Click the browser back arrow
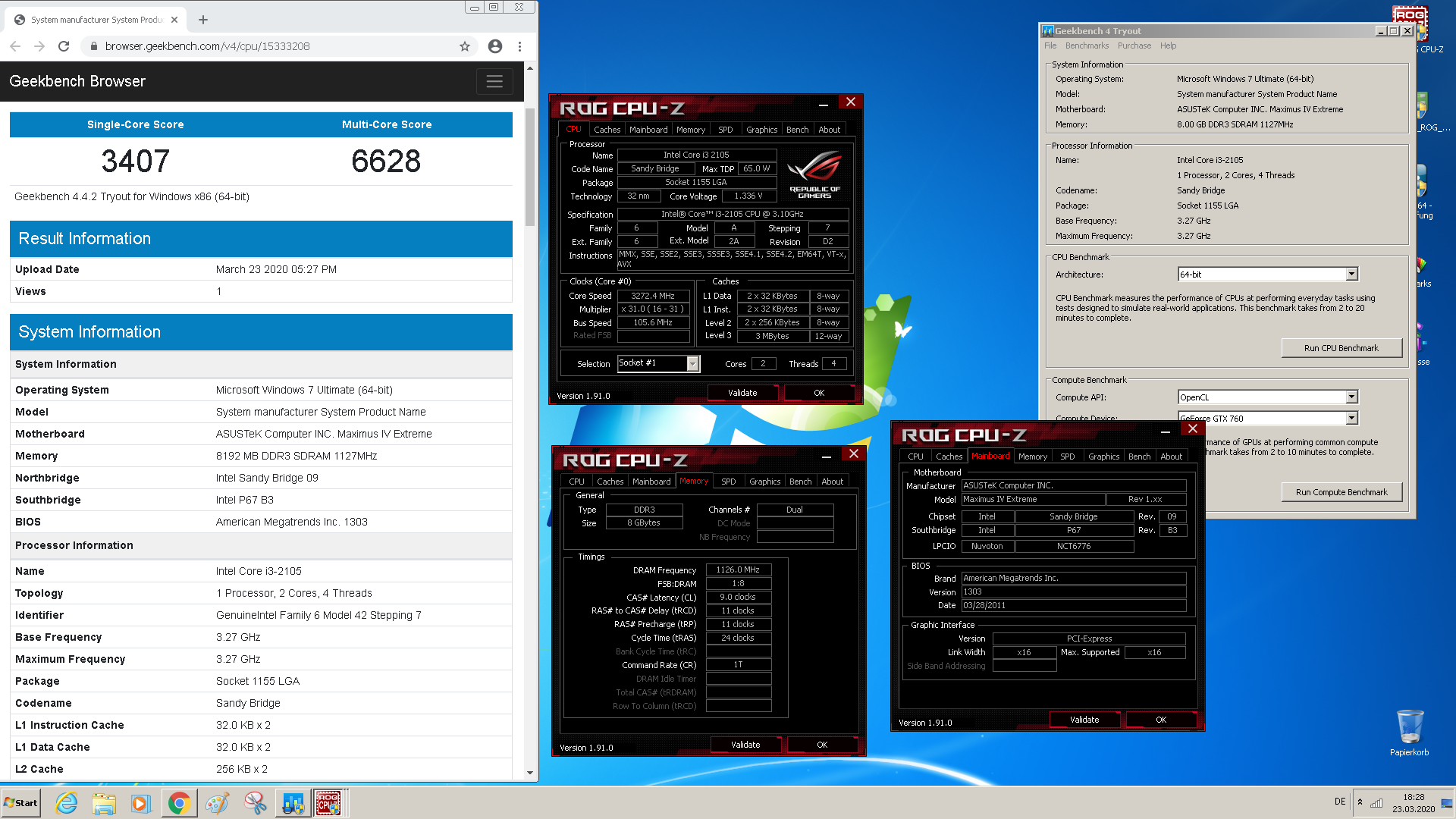1456x819 pixels. click(15, 46)
